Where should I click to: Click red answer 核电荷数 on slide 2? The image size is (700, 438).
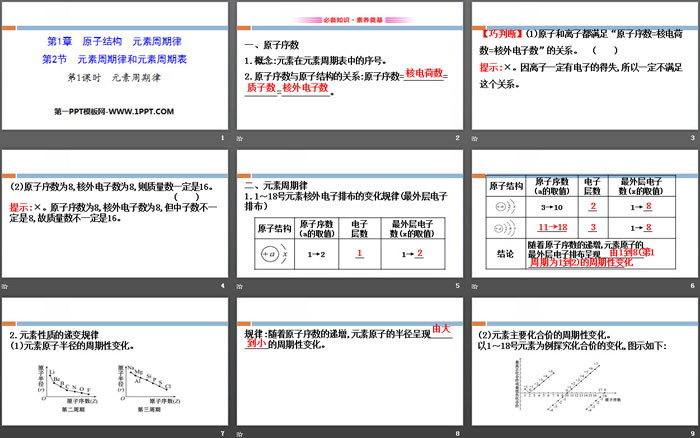click(424, 73)
